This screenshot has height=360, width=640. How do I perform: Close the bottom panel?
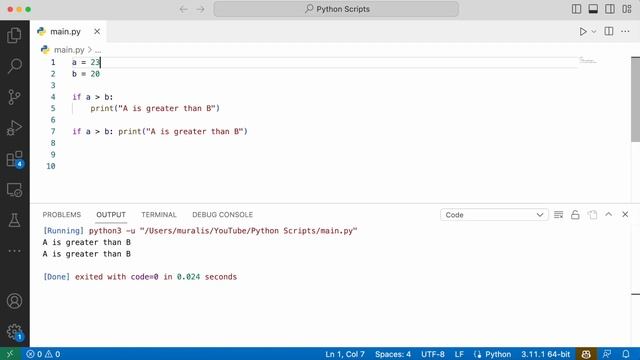[625, 214]
